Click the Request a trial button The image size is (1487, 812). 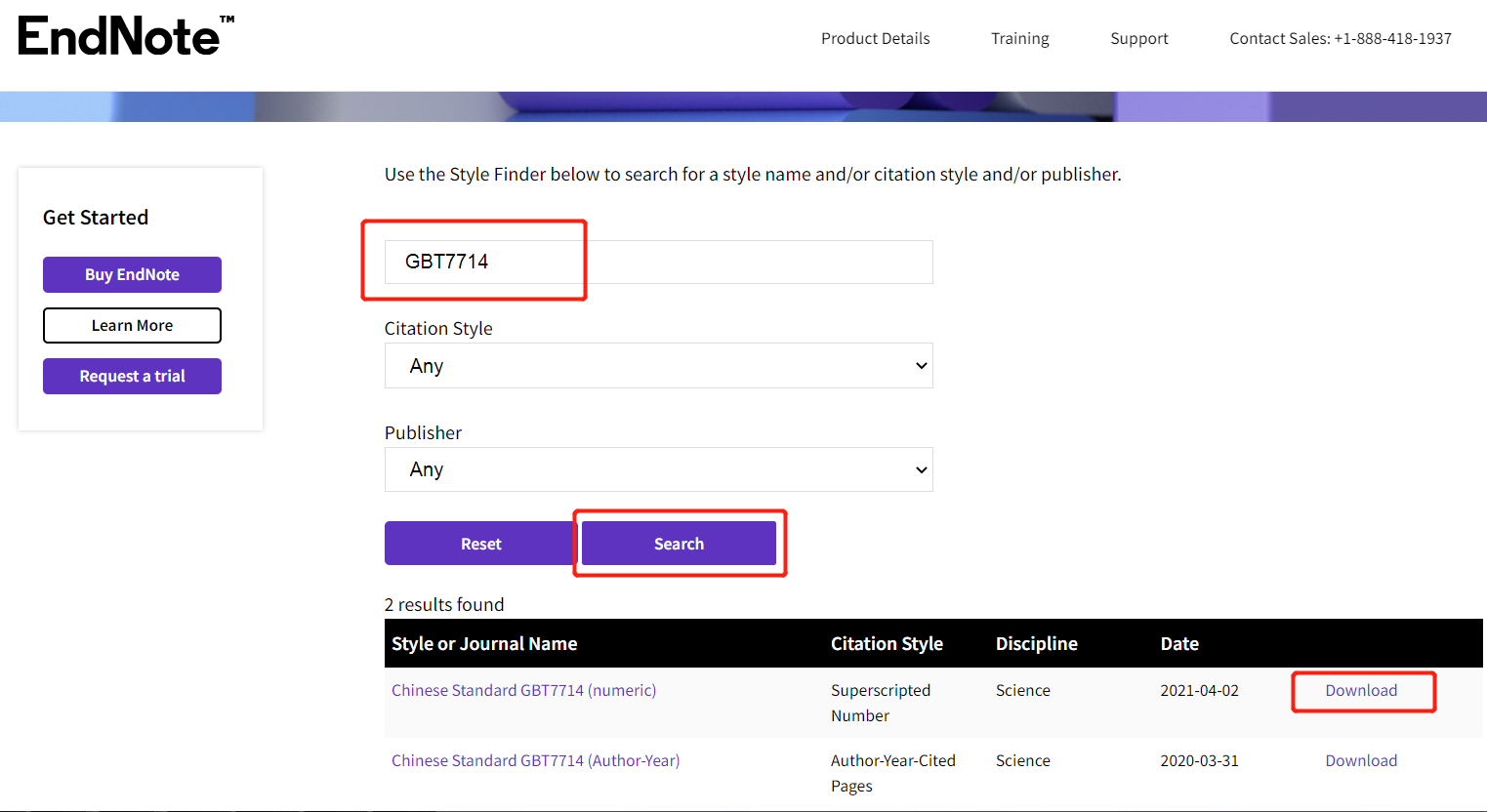132,376
